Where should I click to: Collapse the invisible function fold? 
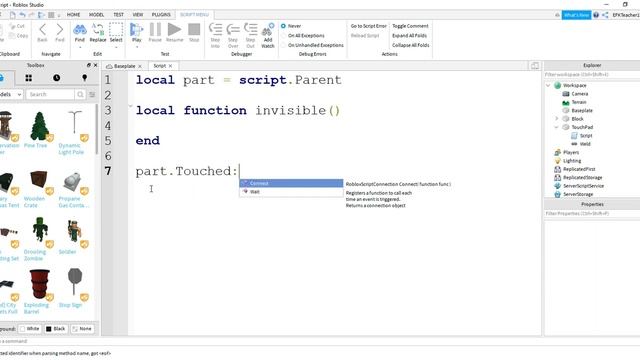[131, 106]
